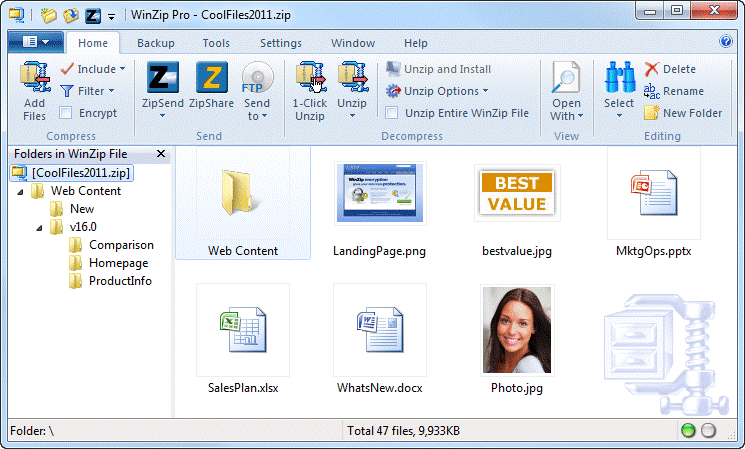The height and width of the screenshot is (449, 745).
Task: Click the 1-Click Unzip icon
Action: point(309,78)
